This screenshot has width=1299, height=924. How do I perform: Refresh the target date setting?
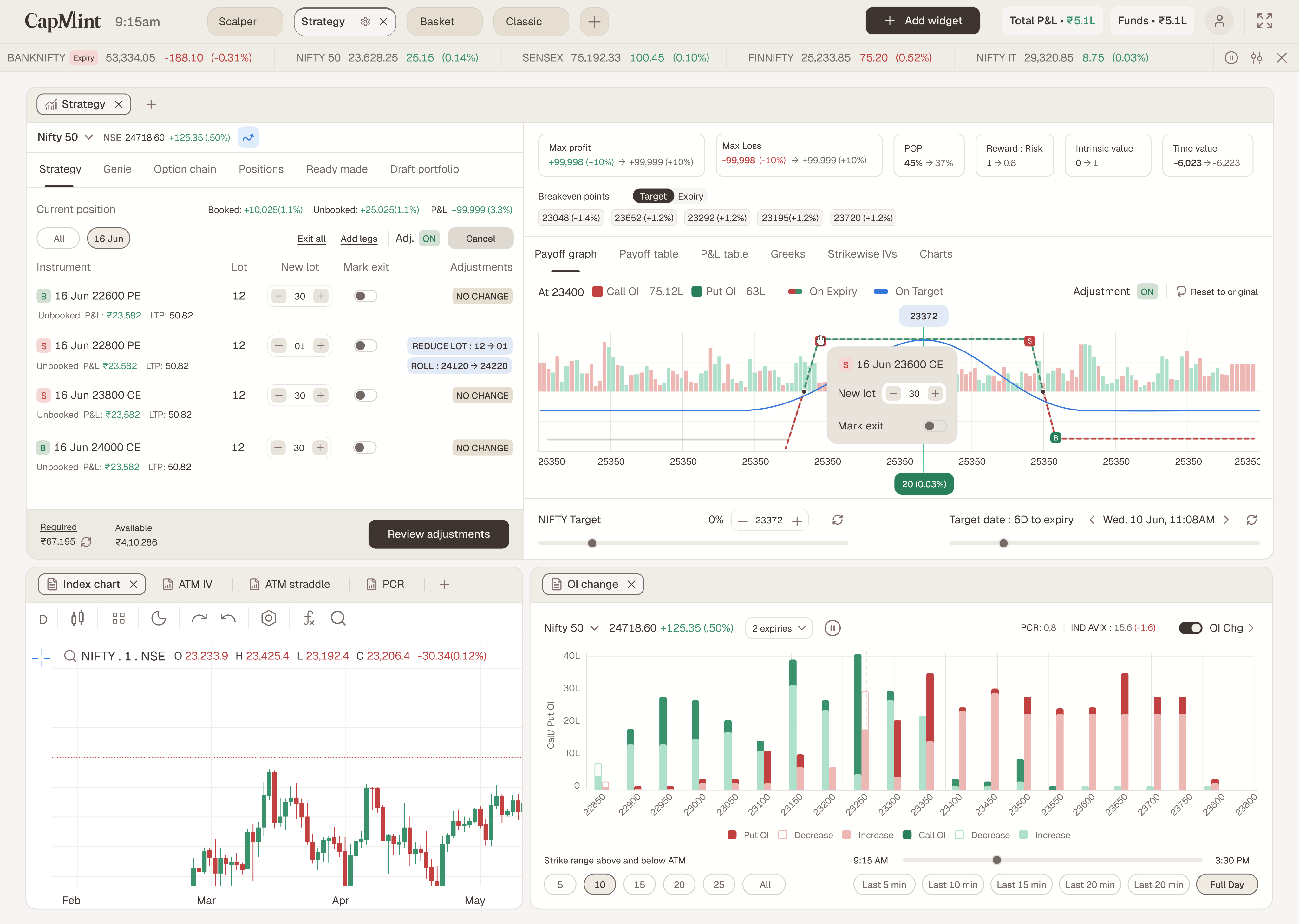coord(1251,520)
